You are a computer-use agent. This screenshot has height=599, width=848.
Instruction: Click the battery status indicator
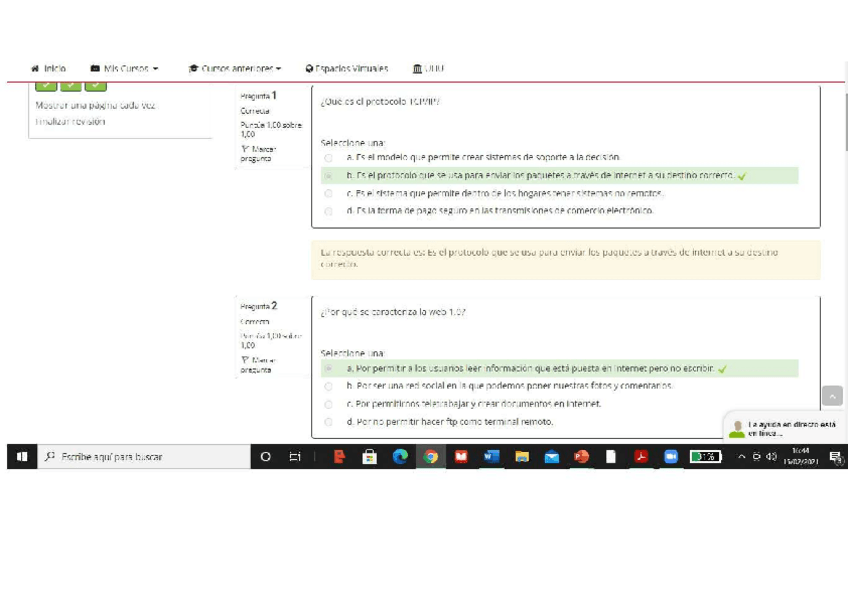[x=706, y=457]
